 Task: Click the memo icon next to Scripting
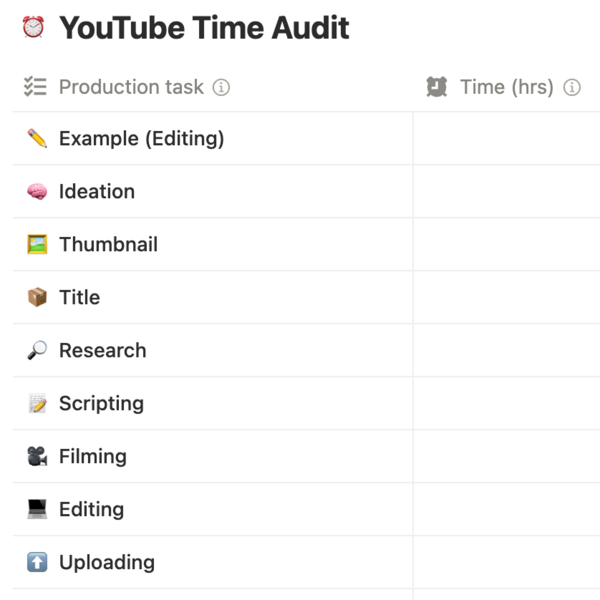[x=37, y=404]
